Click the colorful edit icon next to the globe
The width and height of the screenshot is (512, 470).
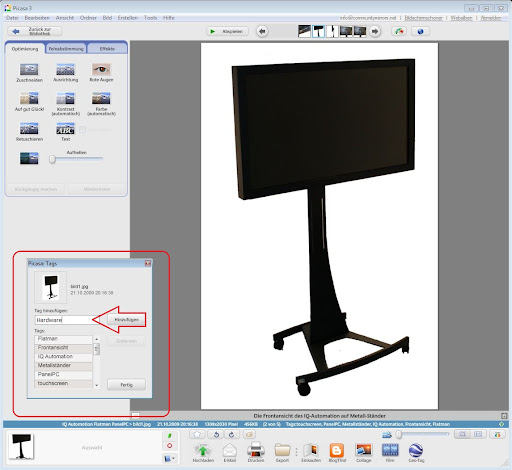click(399, 31)
